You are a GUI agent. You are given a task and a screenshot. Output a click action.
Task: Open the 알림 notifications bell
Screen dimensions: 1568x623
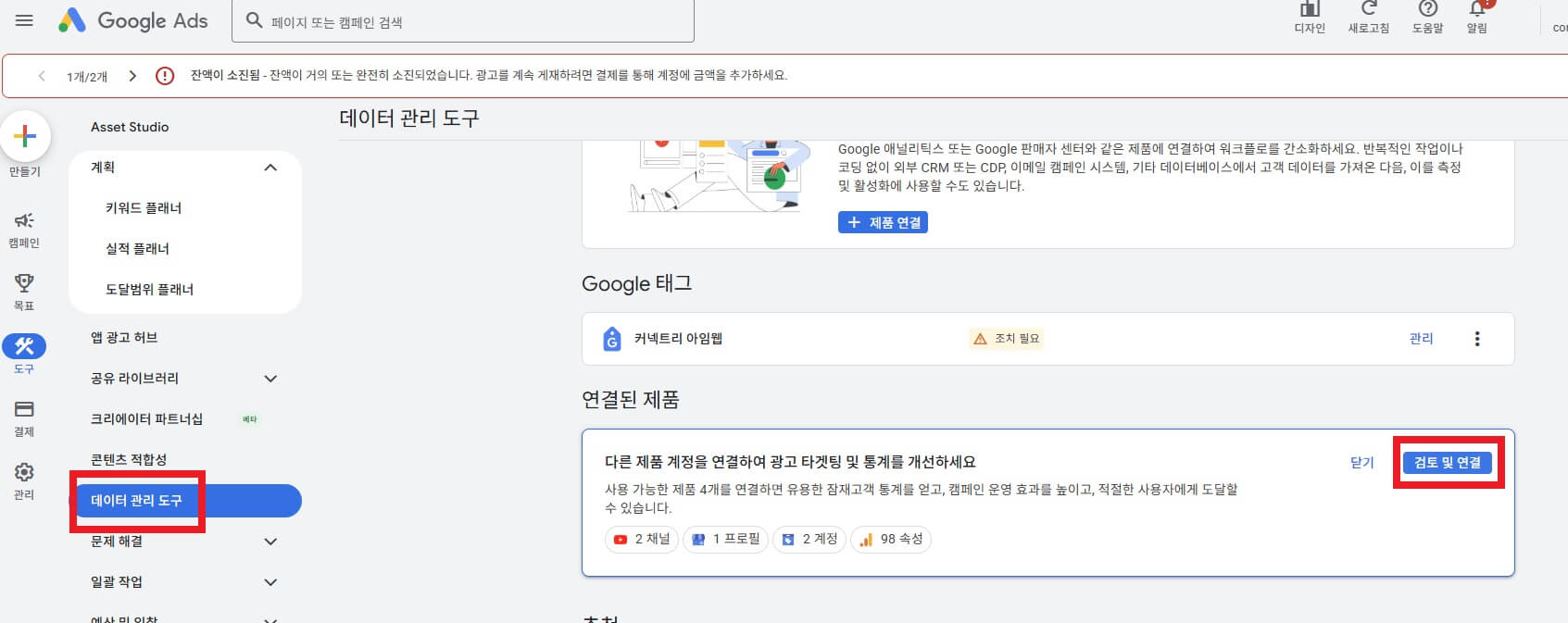pyautogui.click(x=1477, y=9)
